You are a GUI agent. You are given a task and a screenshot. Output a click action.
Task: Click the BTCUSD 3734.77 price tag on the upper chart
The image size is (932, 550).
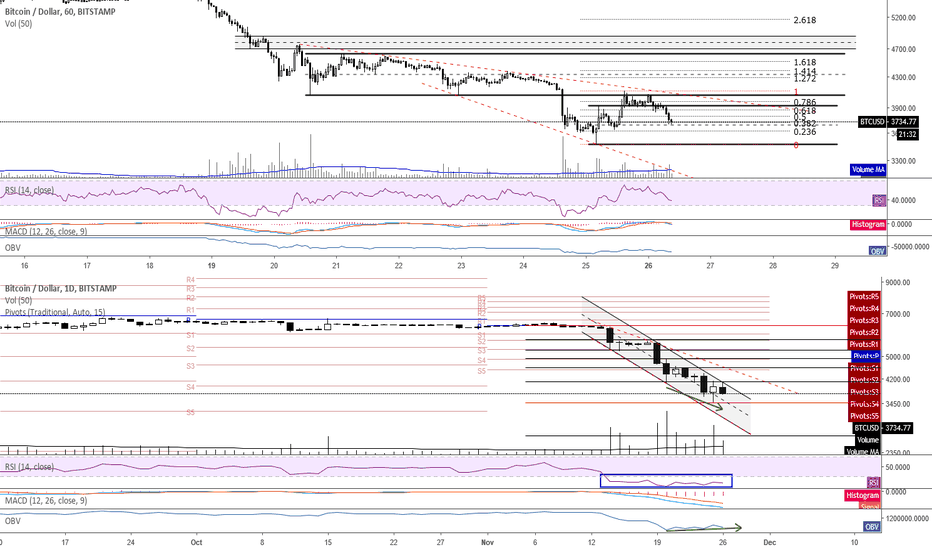click(887, 121)
